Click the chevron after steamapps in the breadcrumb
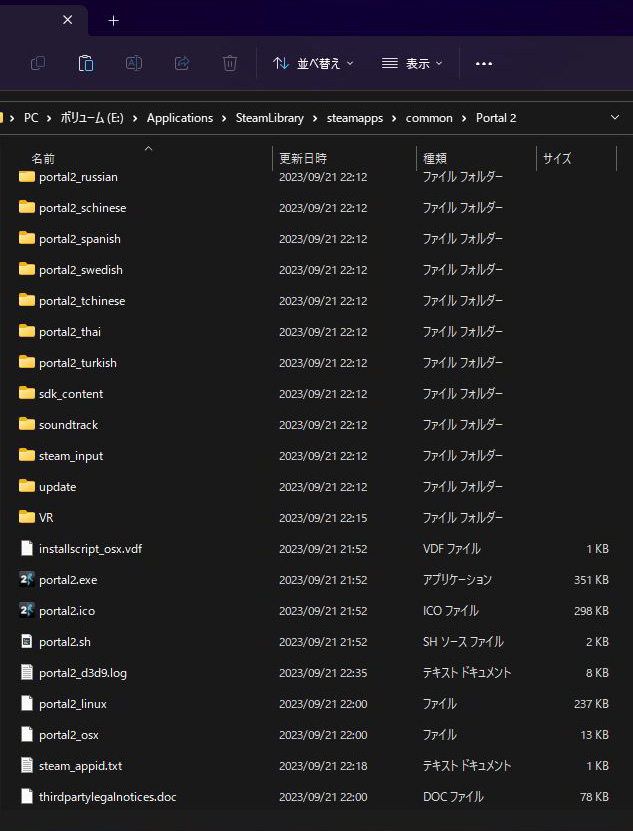Screen dimensions: 633x831 [x=394, y=118]
